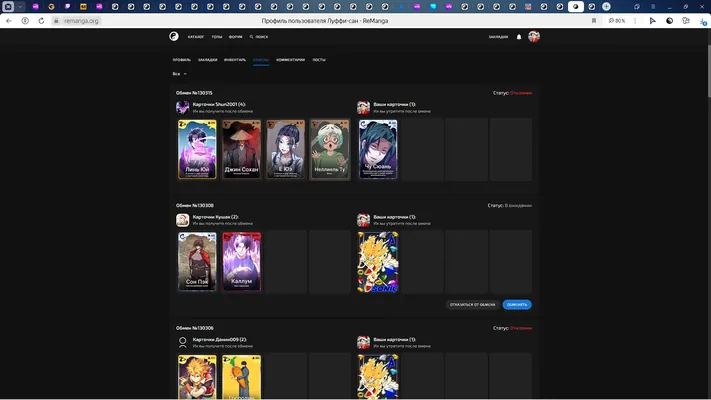Go back with browser back arrow

pos(9,21)
